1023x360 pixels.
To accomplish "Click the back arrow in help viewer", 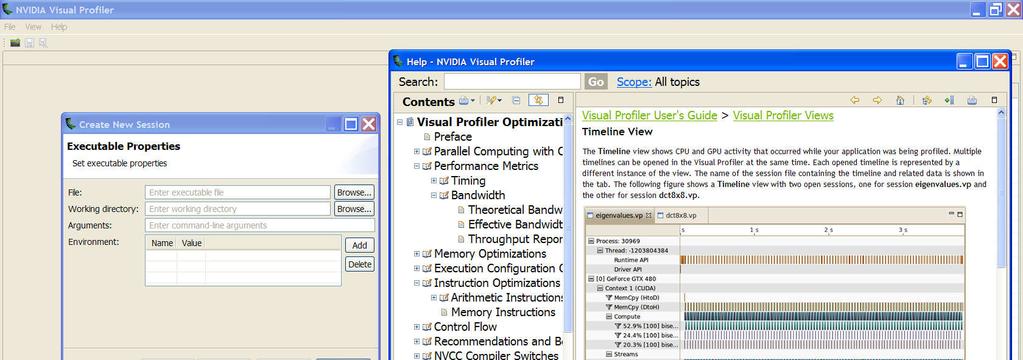I will coord(855,100).
